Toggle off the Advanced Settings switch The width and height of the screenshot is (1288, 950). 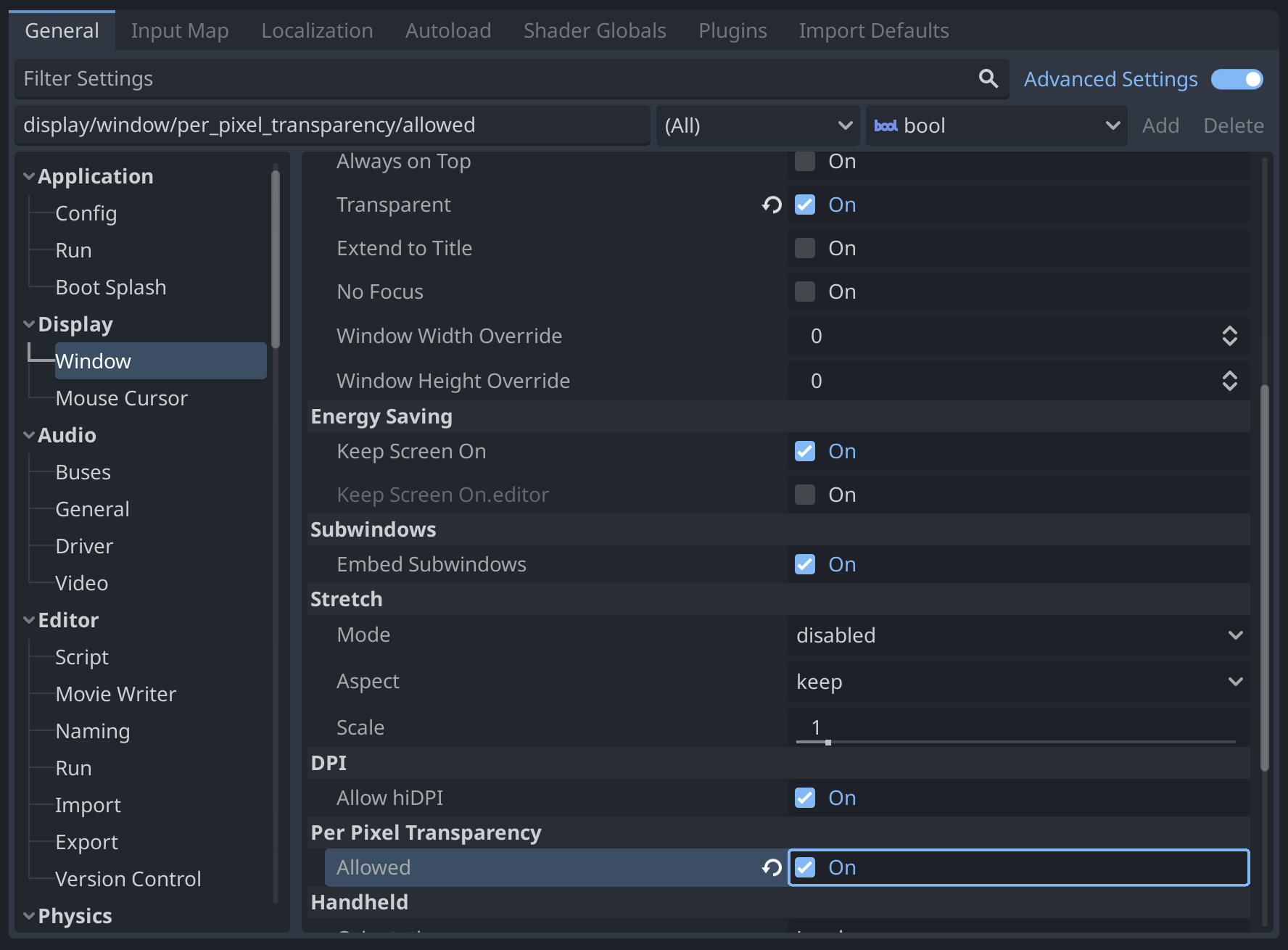point(1236,79)
